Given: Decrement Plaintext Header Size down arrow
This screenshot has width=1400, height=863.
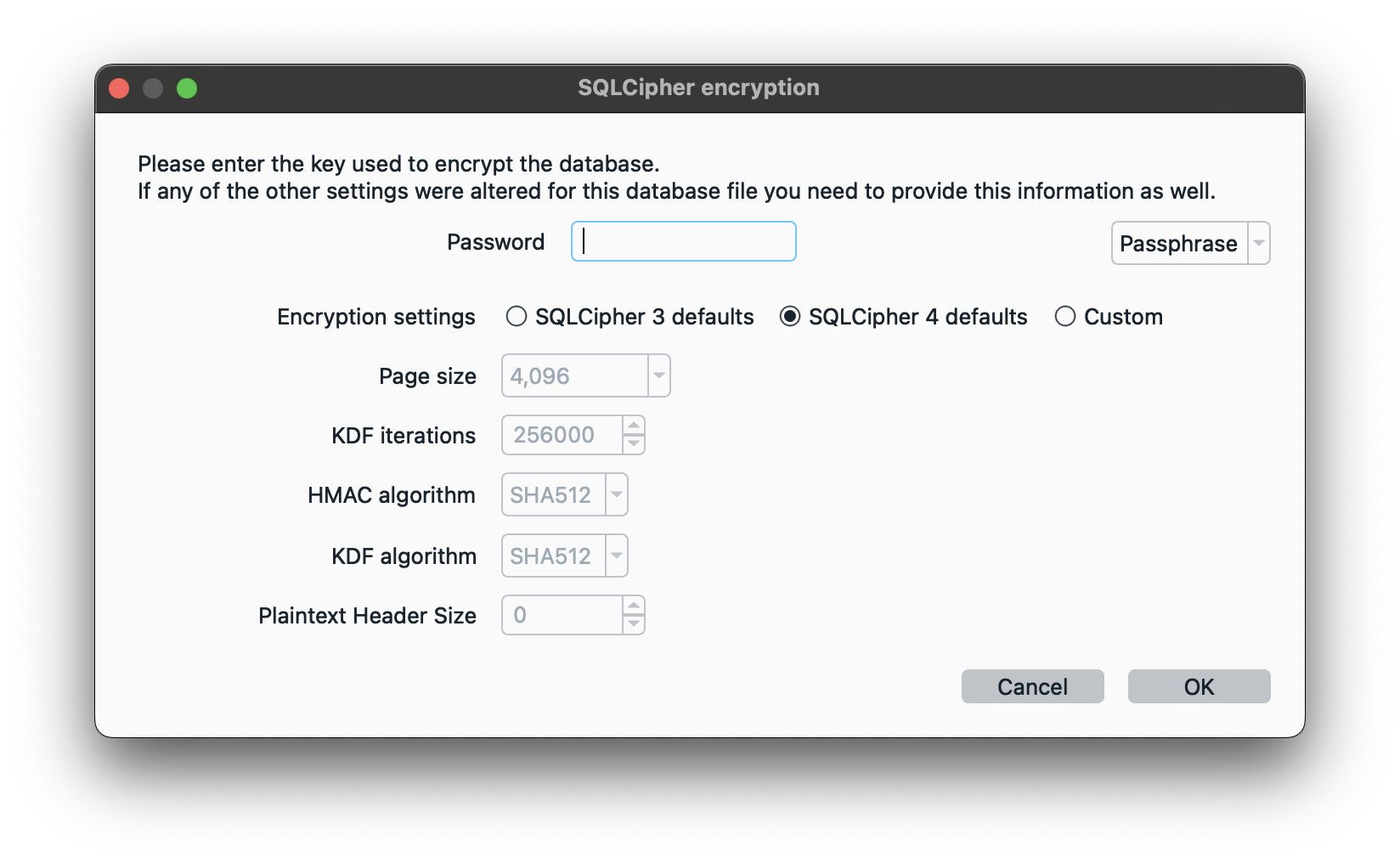Looking at the screenshot, I should (634, 623).
